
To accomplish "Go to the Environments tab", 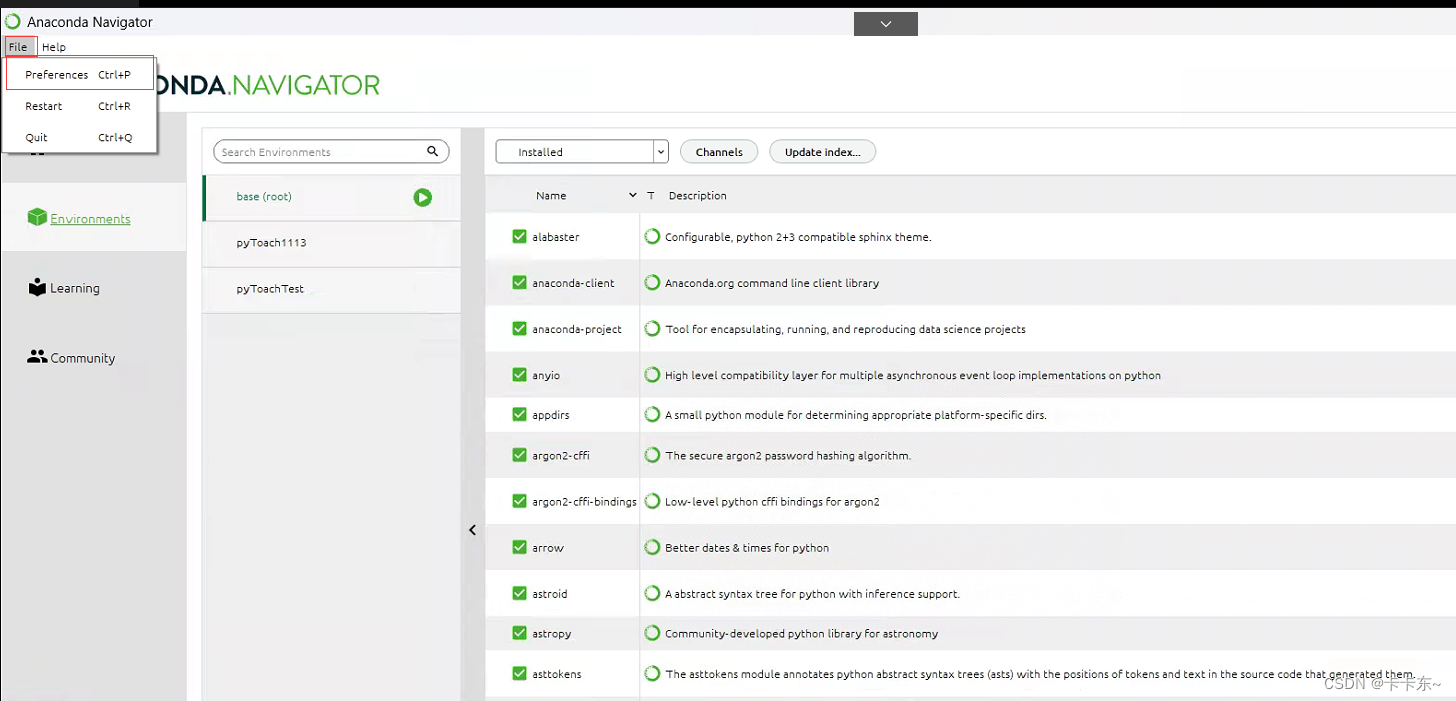I will pos(93,217).
